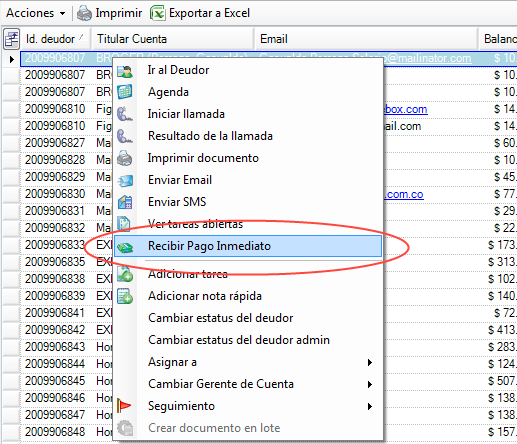This screenshot has width=517, height=444.
Task: Select row with Id 2009906848
Action: click(55, 432)
